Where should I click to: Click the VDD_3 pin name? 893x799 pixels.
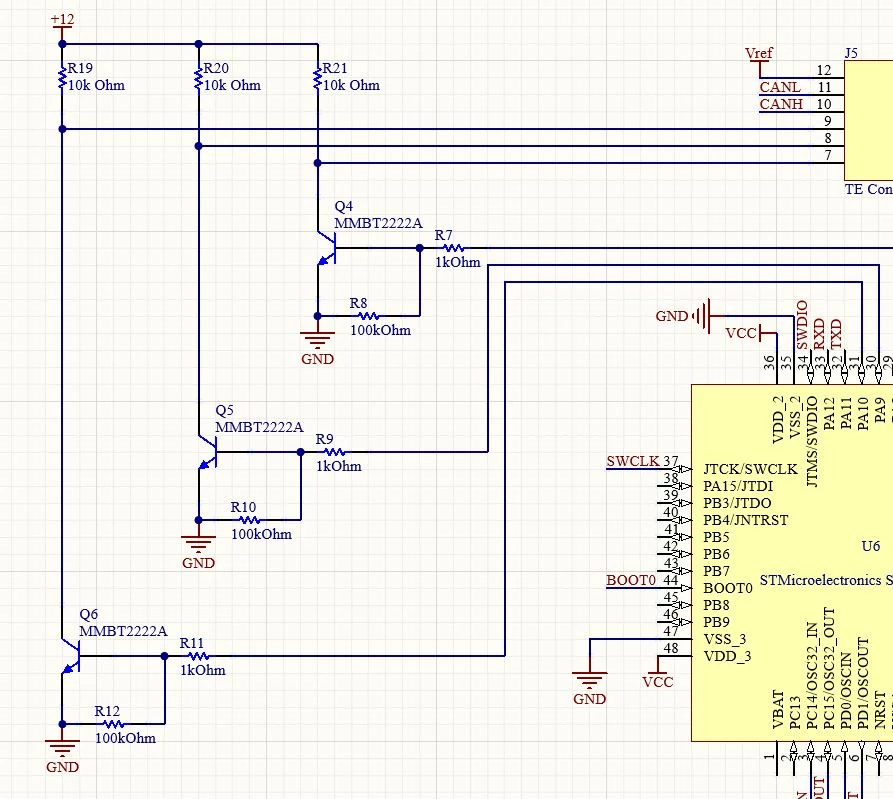[x=727, y=657]
